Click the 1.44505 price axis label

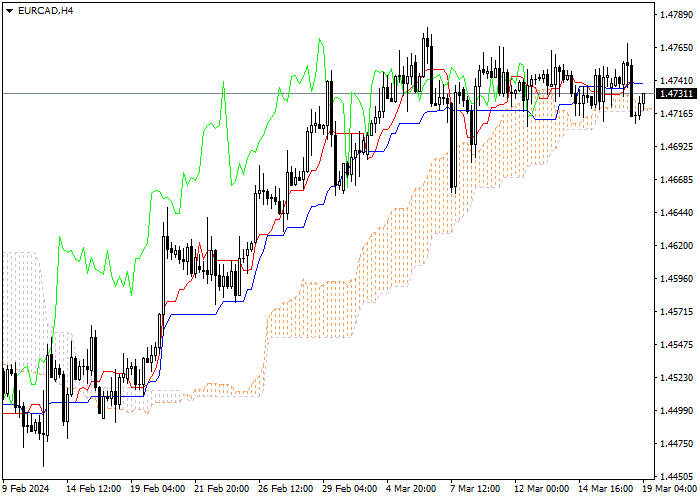677,477
